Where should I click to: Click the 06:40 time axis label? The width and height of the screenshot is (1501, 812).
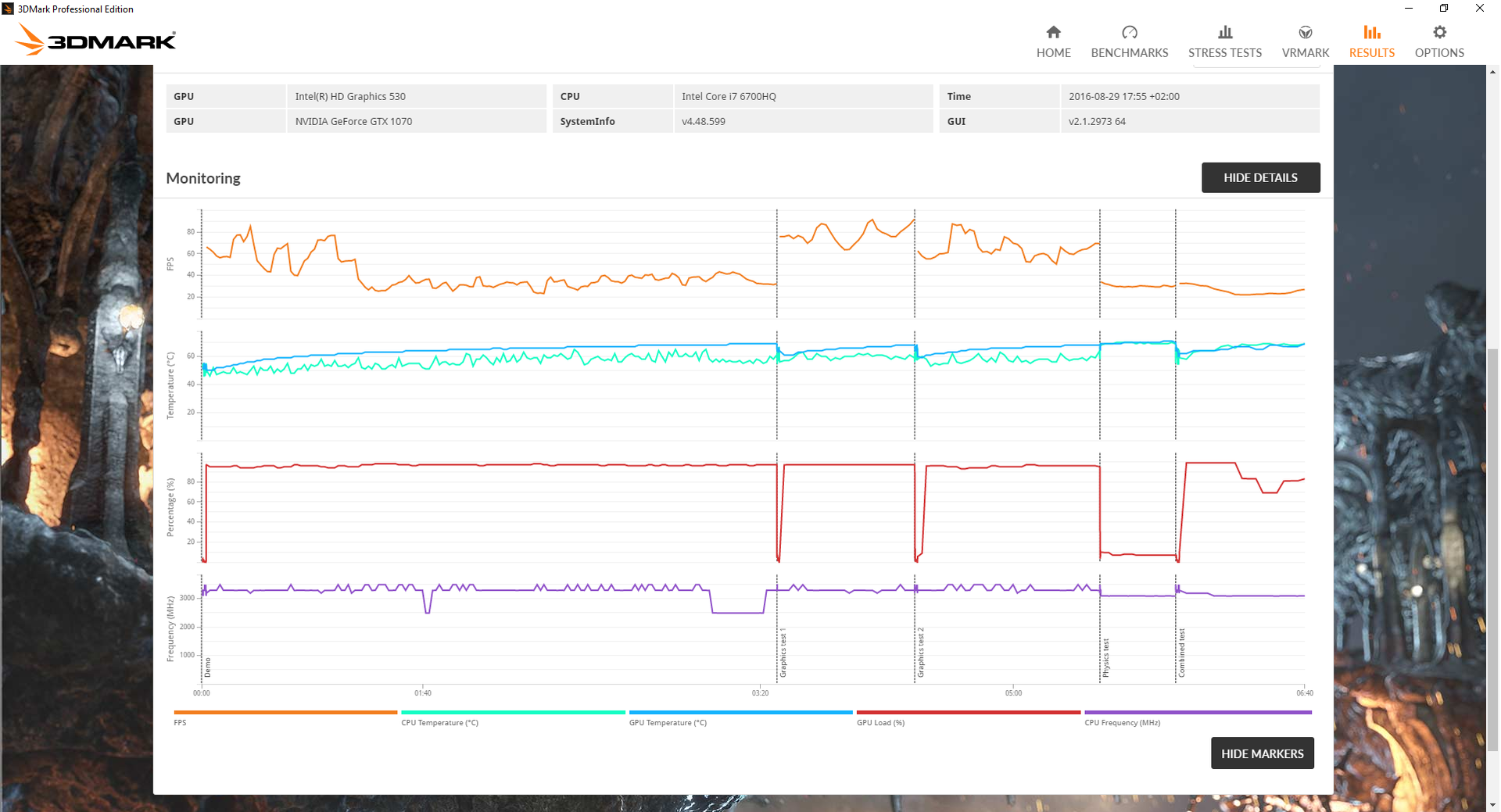1305,693
